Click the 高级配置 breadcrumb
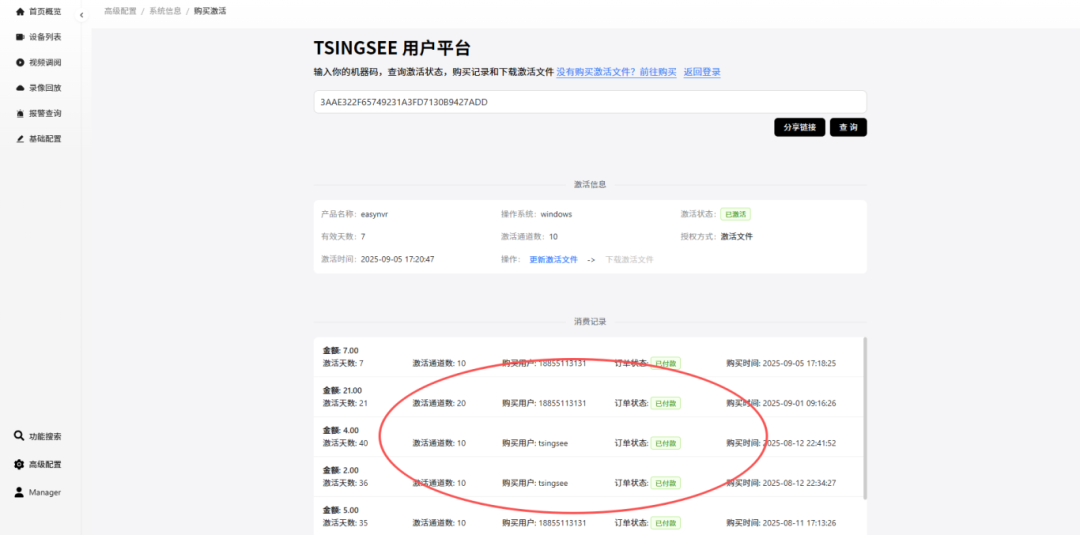The width and height of the screenshot is (1080, 535). pos(120,12)
